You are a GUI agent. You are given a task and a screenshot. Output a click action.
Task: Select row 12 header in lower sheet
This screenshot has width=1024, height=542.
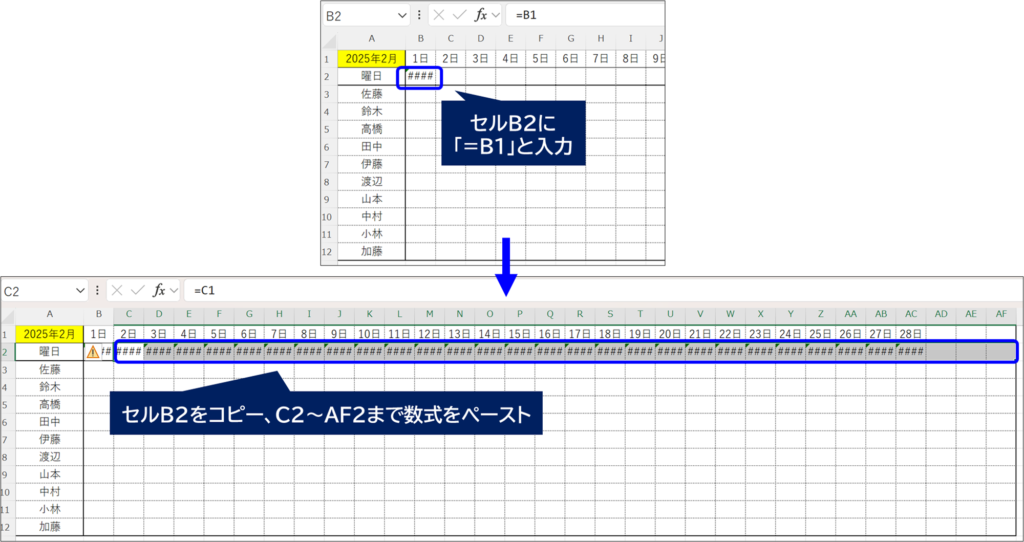7,526
